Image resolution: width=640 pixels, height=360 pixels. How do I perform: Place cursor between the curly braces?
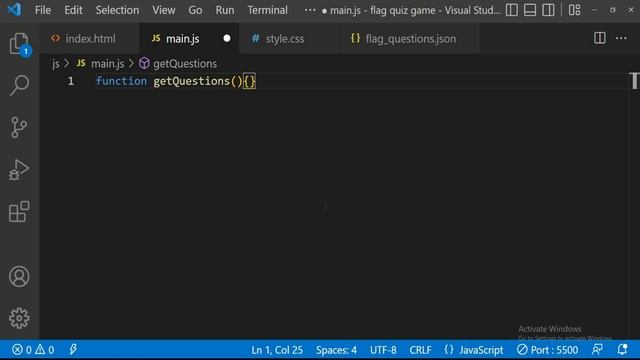pos(249,81)
